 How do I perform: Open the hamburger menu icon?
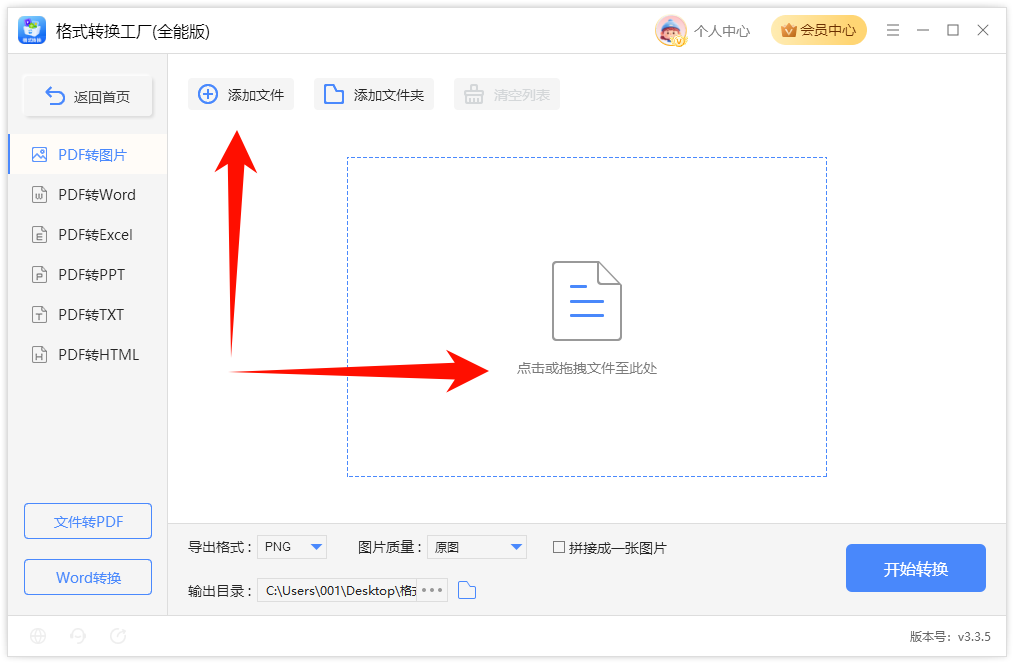click(893, 30)
